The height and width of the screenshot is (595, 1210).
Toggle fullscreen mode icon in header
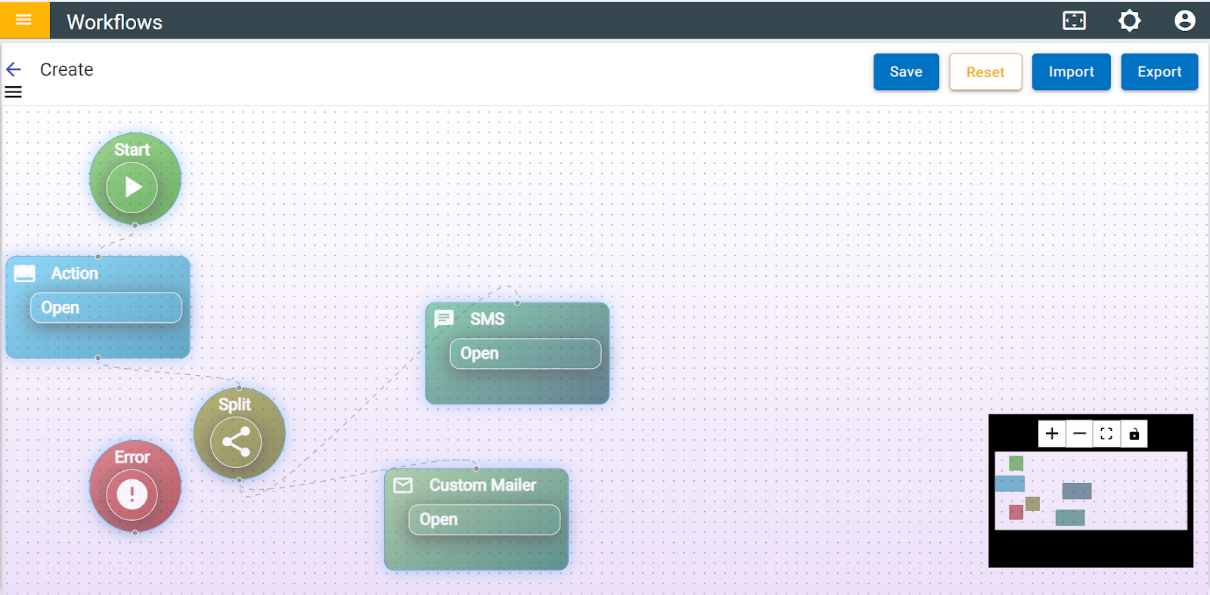[1074, 21]
